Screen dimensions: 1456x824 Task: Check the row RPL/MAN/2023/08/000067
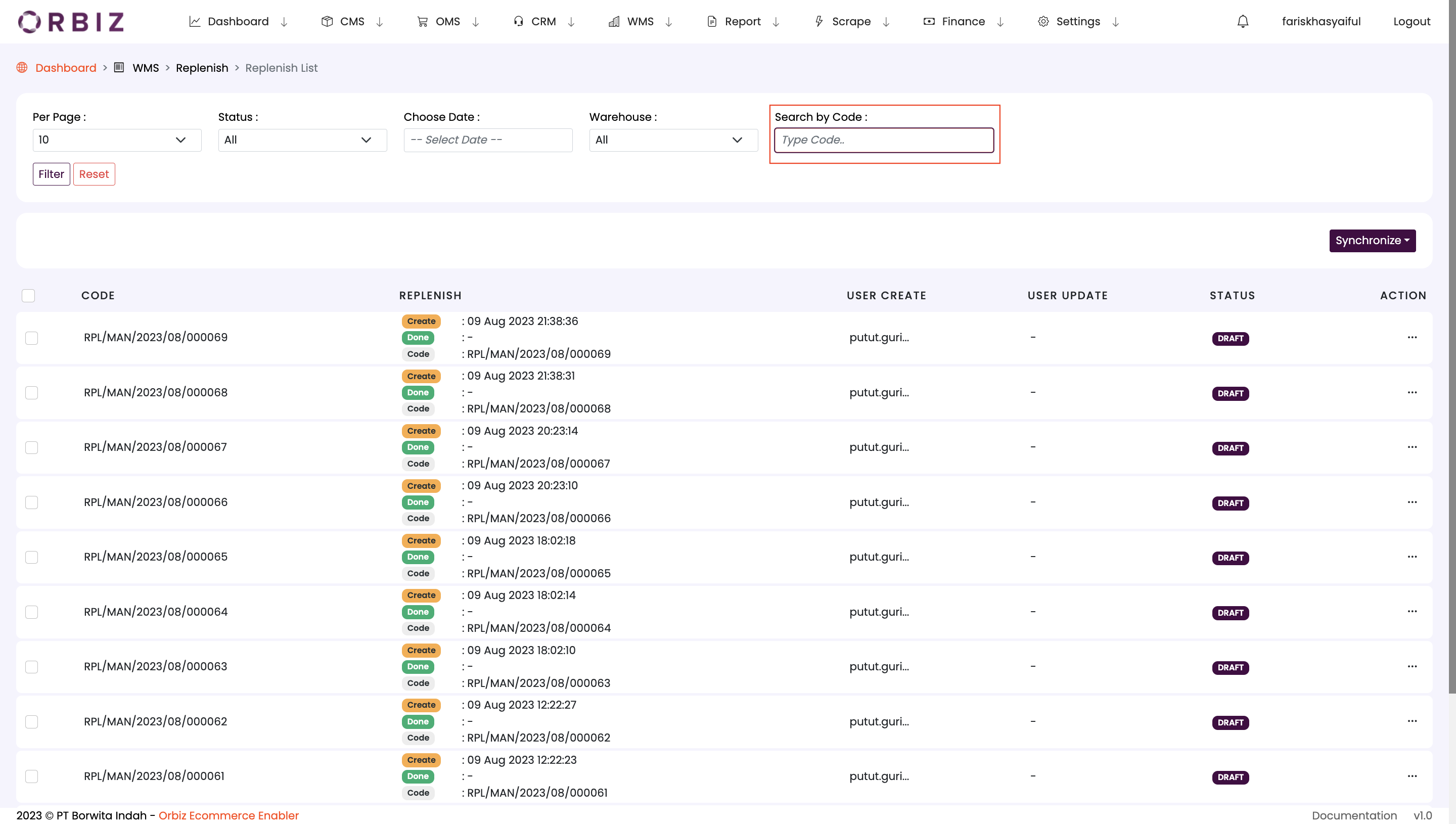[32, 448]
